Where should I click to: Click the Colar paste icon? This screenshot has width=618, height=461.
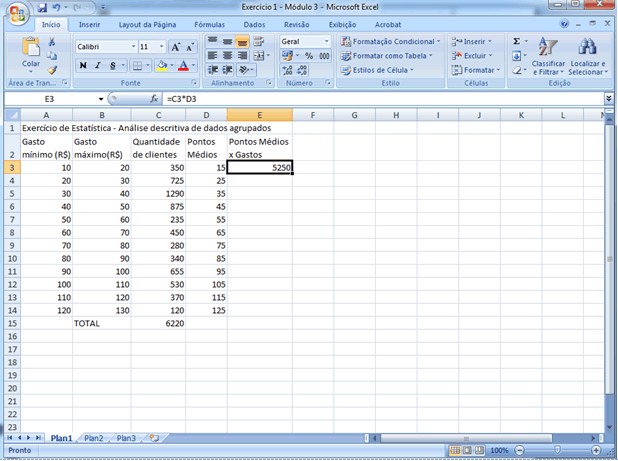(31, 46)
